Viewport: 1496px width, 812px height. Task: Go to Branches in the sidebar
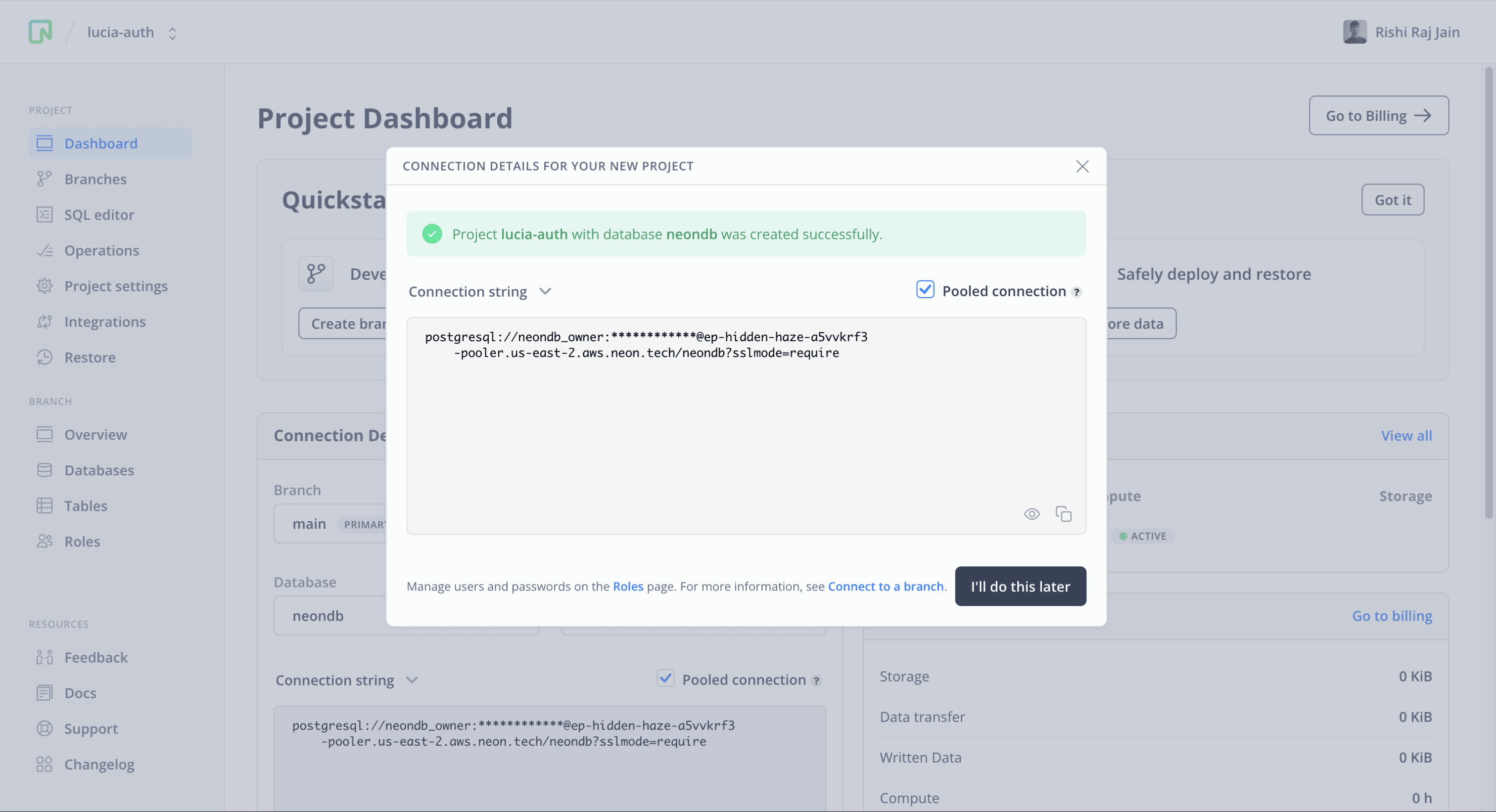[x=95, y=180]
